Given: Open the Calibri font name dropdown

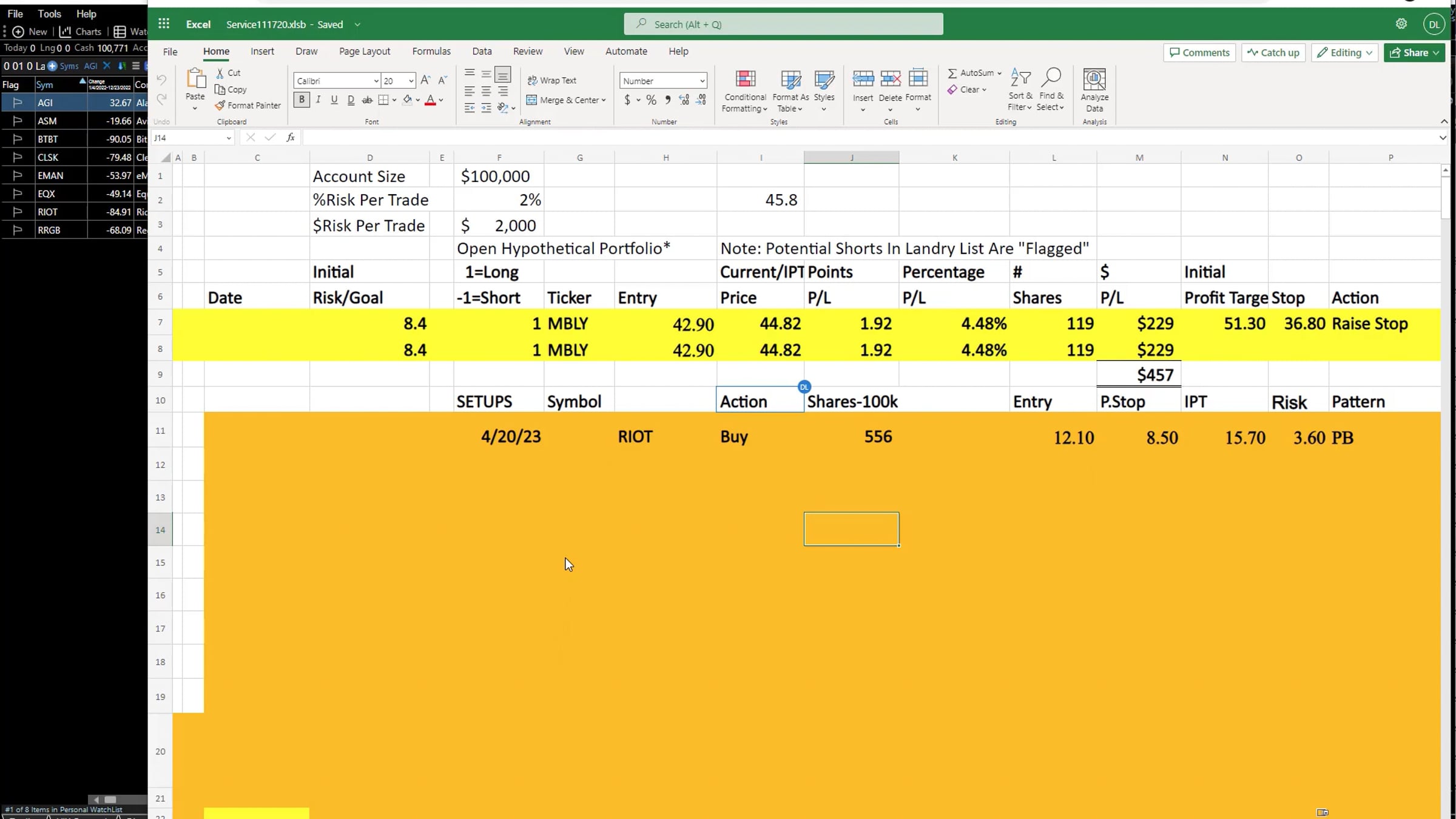Looking at the screenshot, I should pyautogui.click(x=376, y=81).
